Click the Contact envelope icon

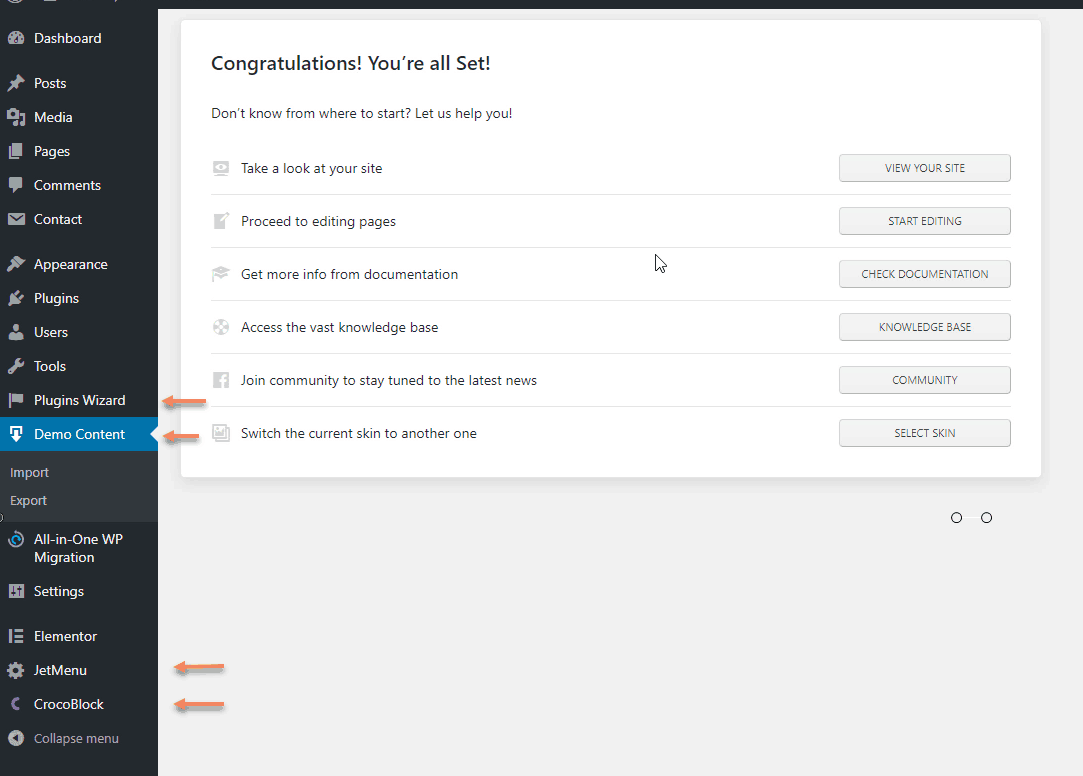(16, 220)
